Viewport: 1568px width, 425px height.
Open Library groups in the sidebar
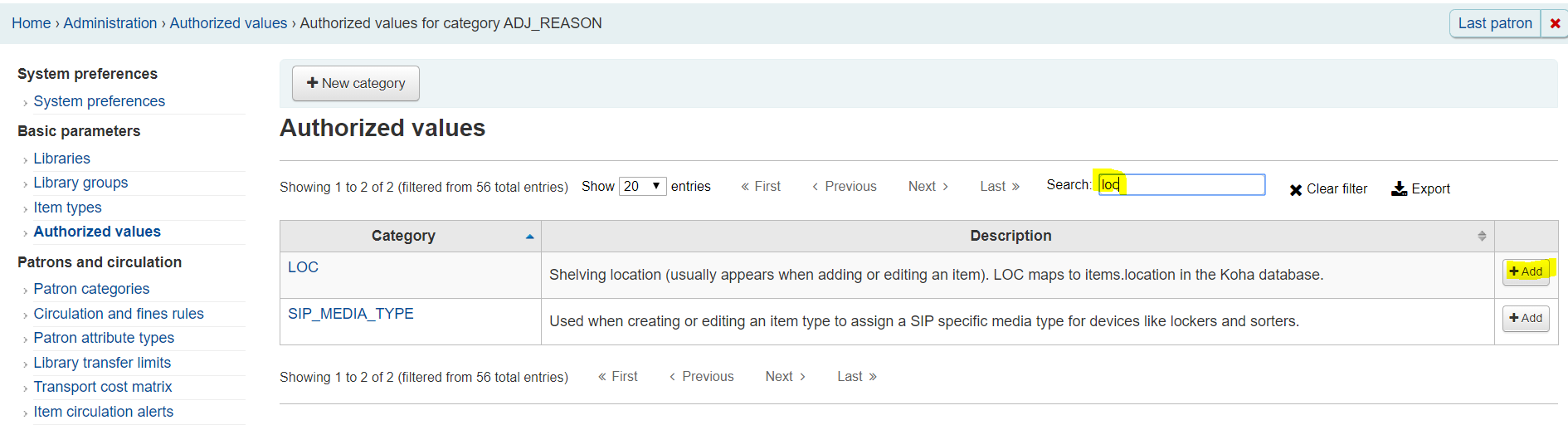(80, 183)
